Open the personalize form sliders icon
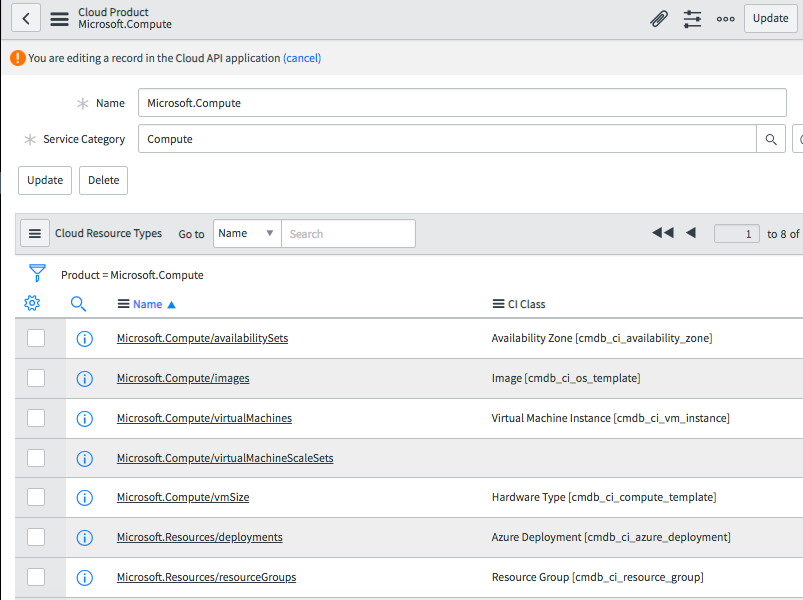Viewport: 803px width, 600px height. tap(692, 19)
